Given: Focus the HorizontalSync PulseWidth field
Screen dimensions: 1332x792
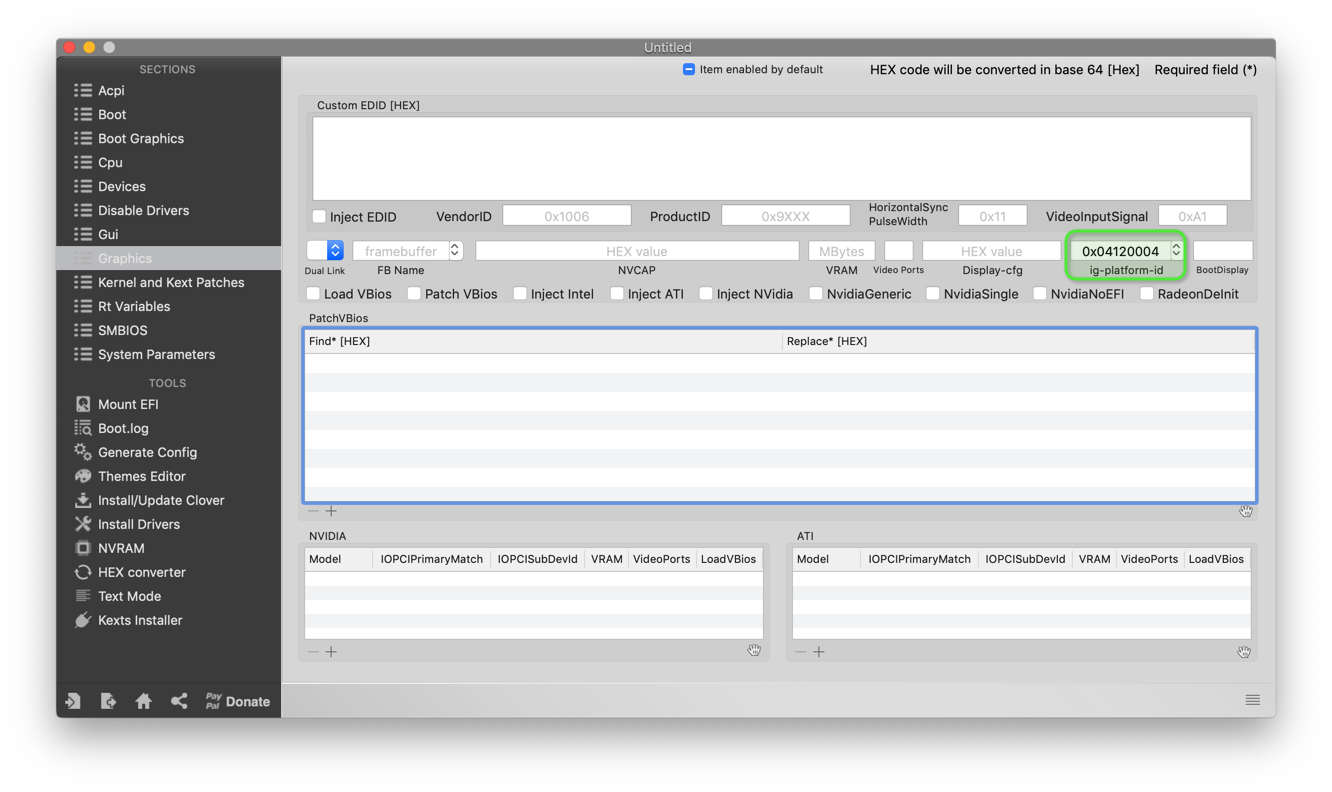Looking at the screenshot, I should pyautogui.click(x=992, y=216).
